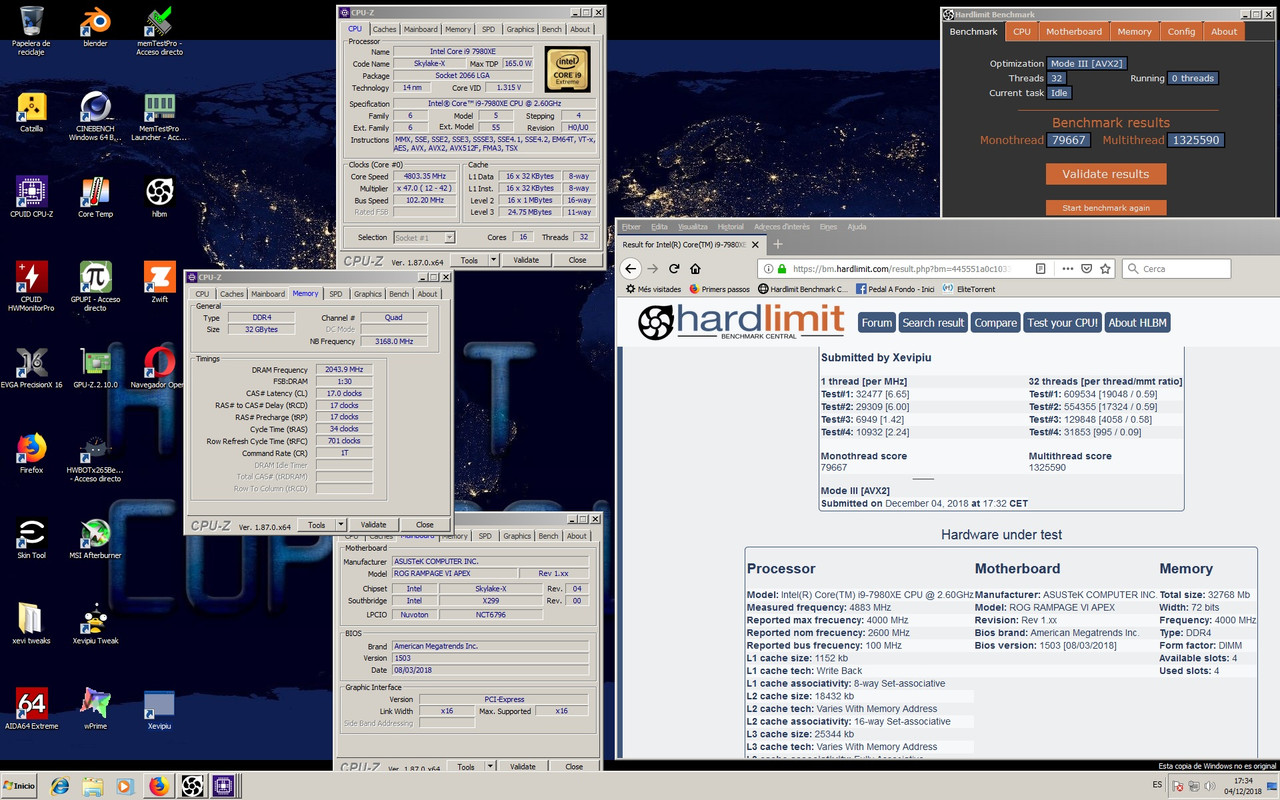Open Memory tab in Hardlimit Benchmark
The height and width of the screenshot is (800, 1280).
1134,32
